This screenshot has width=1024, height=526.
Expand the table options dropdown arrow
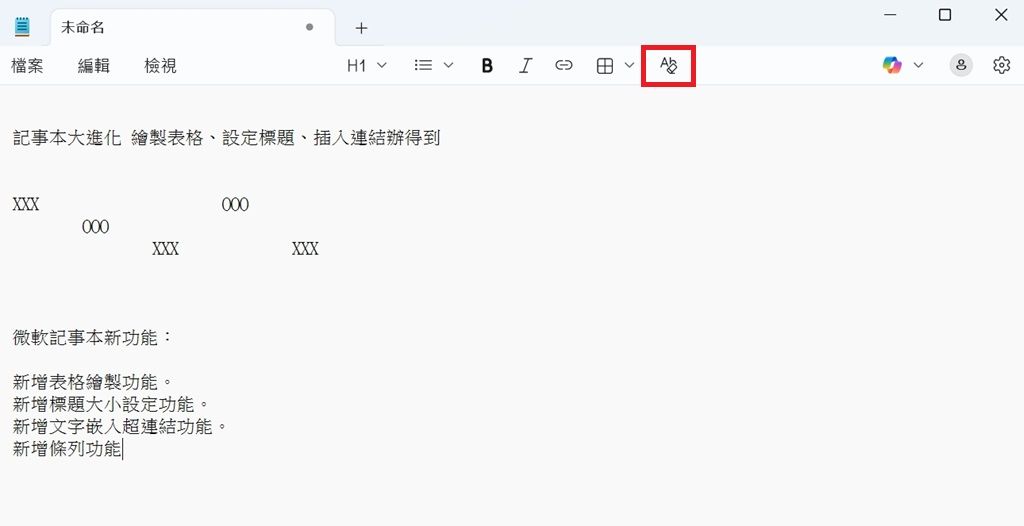pos(630,65)
